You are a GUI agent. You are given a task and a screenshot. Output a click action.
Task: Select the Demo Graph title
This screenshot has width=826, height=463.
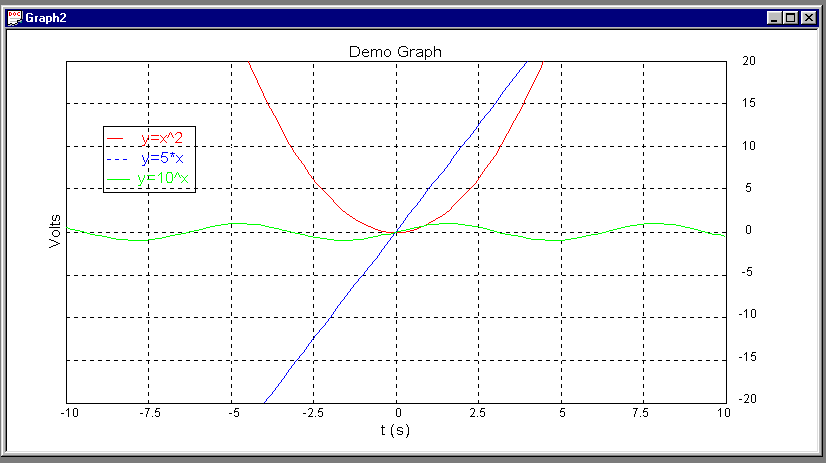pos(395,52)
